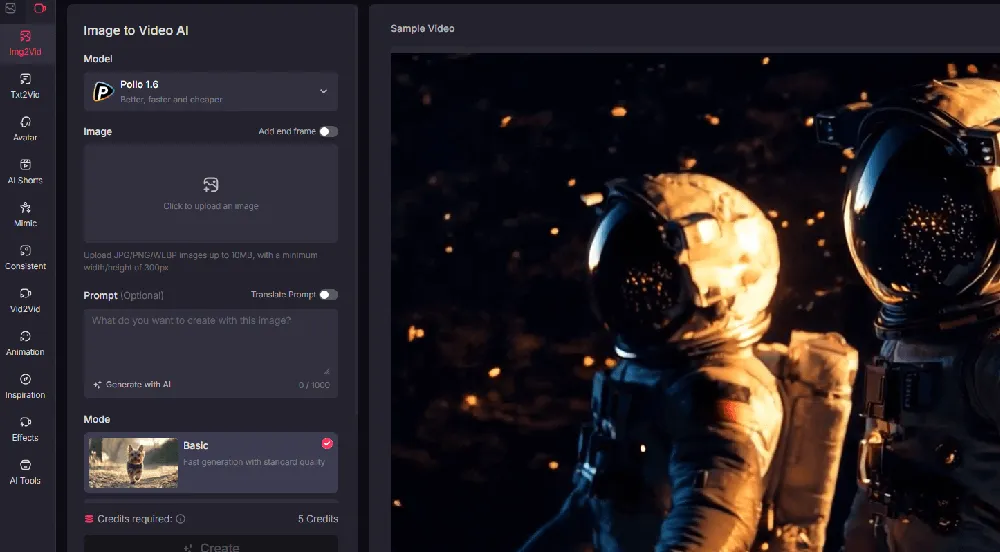Open the Vid2Vid tool
Viewport: 1000px width, 552px height.
coord(25,300)
